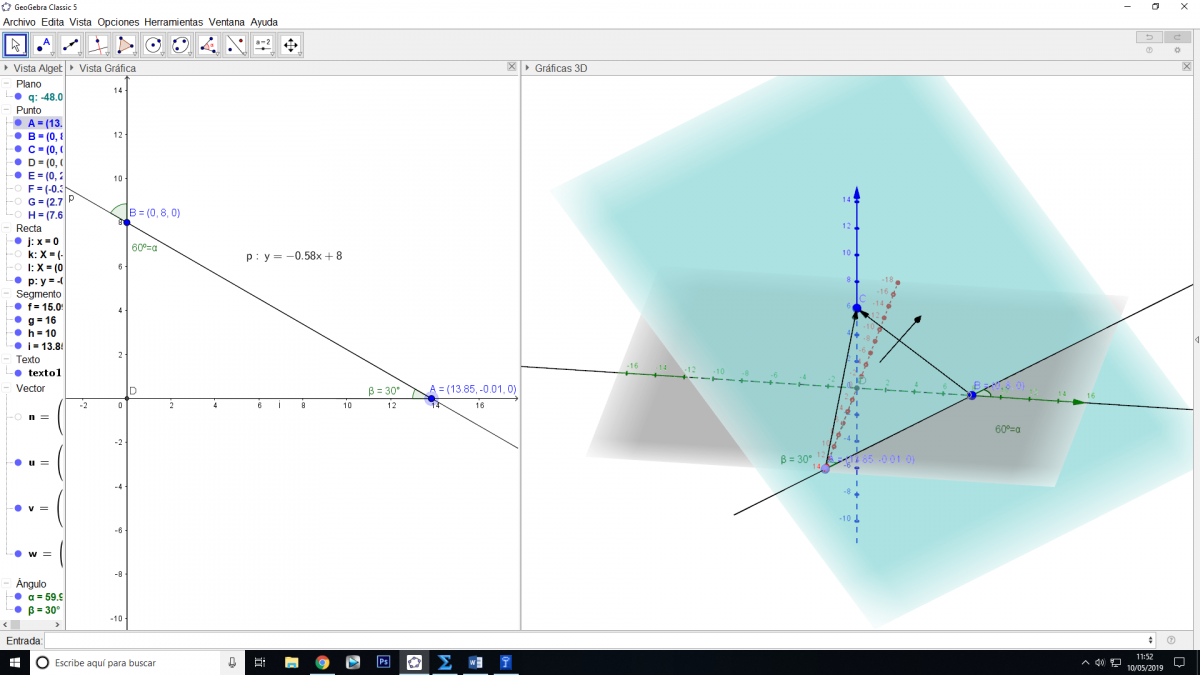The image size is (1200, 675).
Task: Click the Entrada input field
Action: (598, 640)
